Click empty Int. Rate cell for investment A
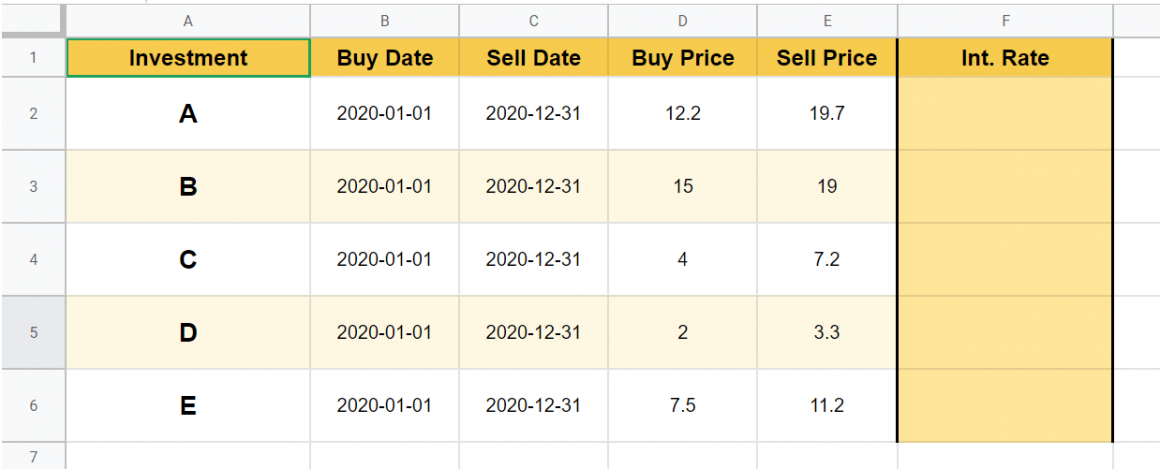 (x=1005, y=113)
